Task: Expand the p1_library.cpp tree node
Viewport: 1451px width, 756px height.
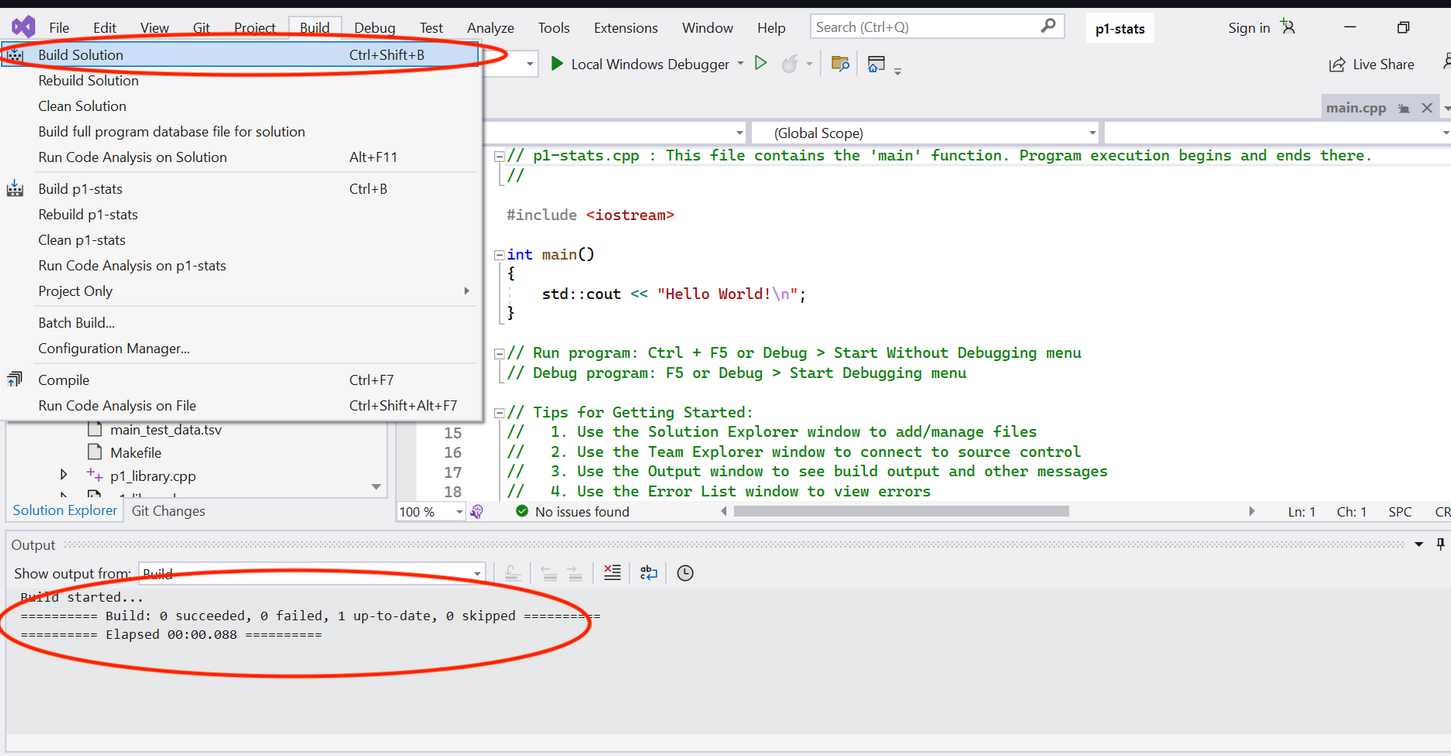Action: click(64, 476)
